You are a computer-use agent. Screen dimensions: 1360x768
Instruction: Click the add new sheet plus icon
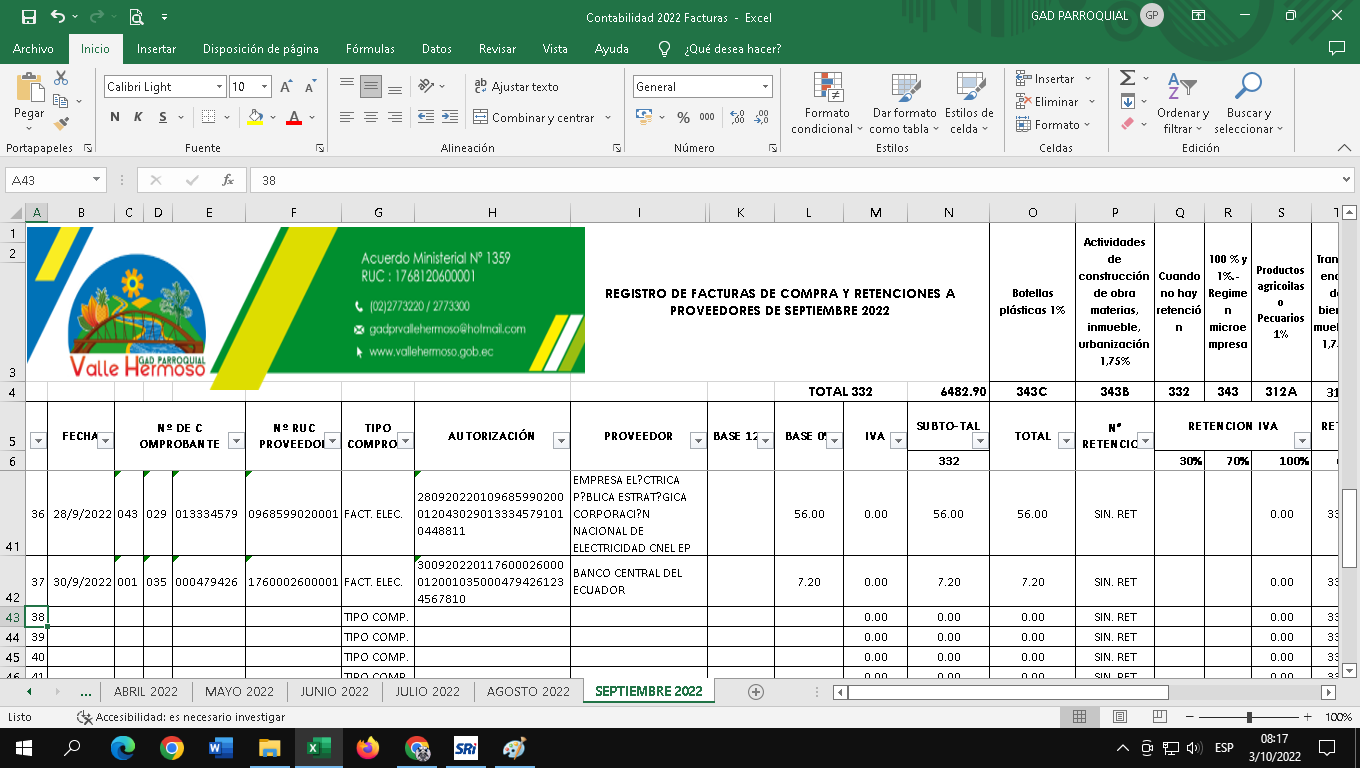756,692
